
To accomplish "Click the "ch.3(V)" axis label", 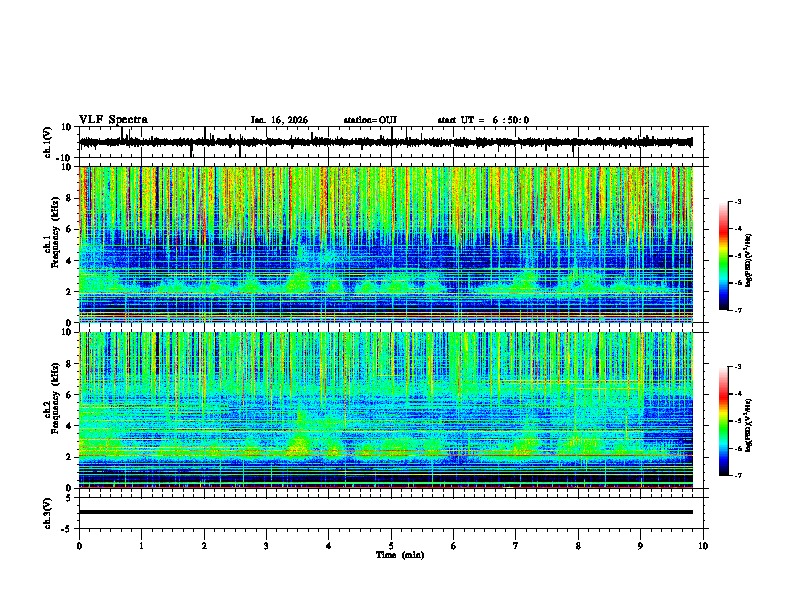I will point(48,513).
